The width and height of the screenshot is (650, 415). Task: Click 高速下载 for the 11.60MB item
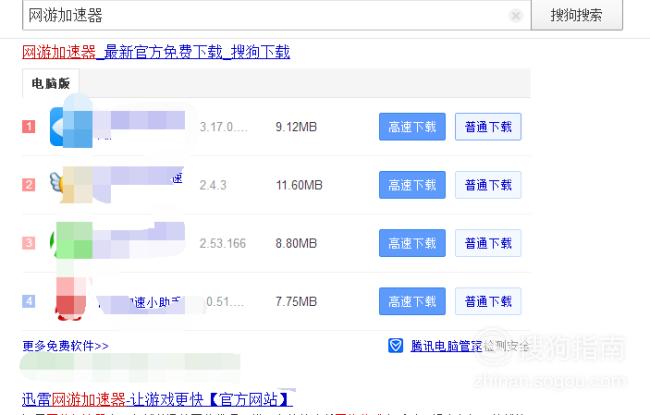pyautogui.click(x=412, y=185)
